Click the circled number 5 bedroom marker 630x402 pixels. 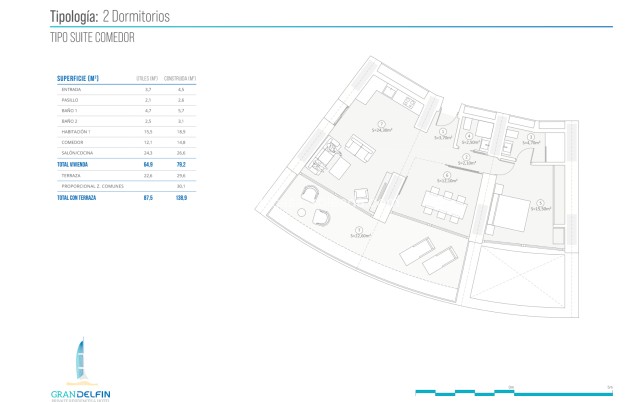(x=540, y=203)
